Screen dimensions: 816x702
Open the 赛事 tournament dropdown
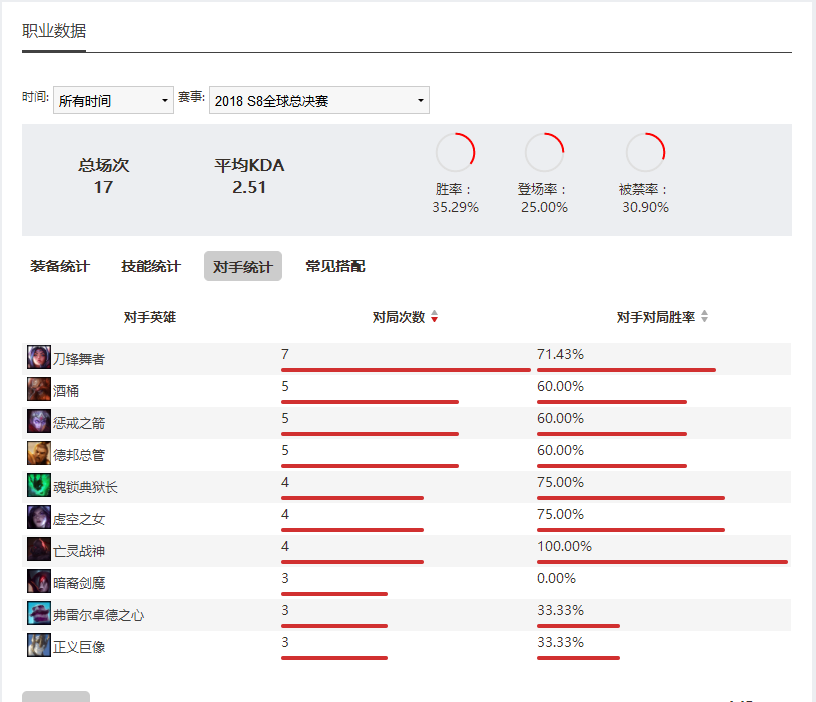[318, 100]
